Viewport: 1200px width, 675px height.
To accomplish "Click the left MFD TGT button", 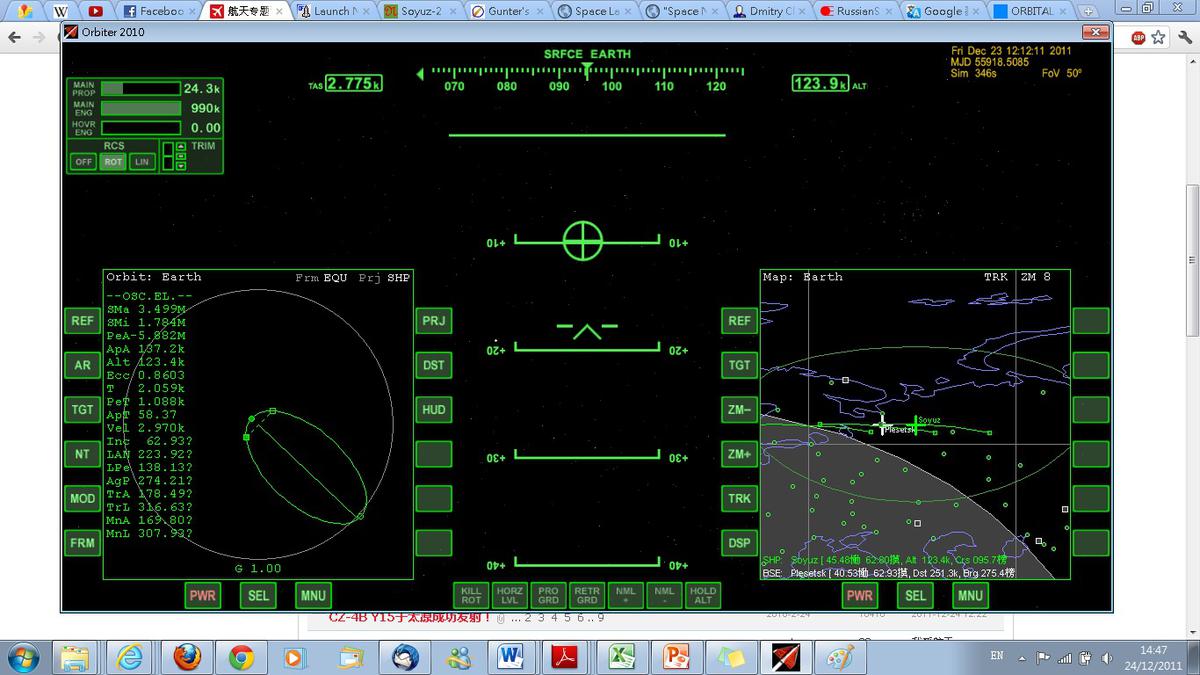I will 83,409.
